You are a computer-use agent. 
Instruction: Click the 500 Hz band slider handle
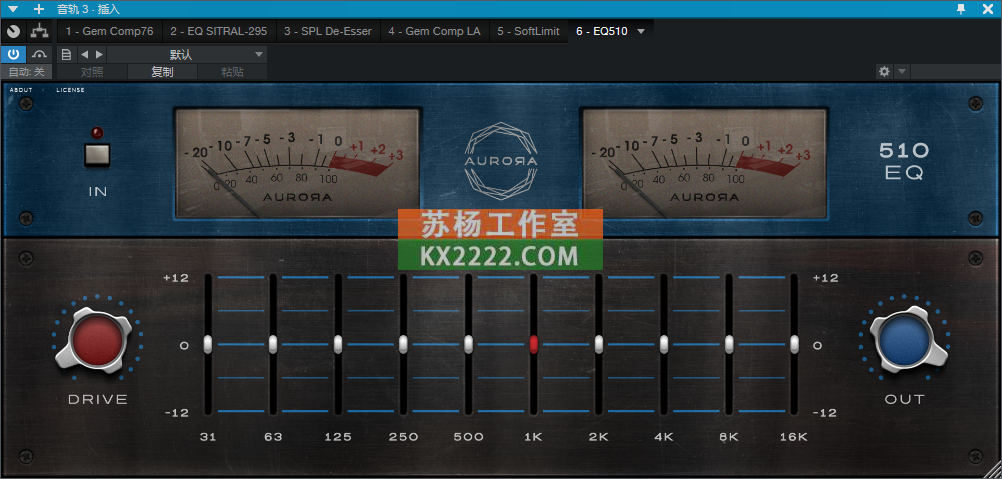pyautogui.click(x=468, y=344)
